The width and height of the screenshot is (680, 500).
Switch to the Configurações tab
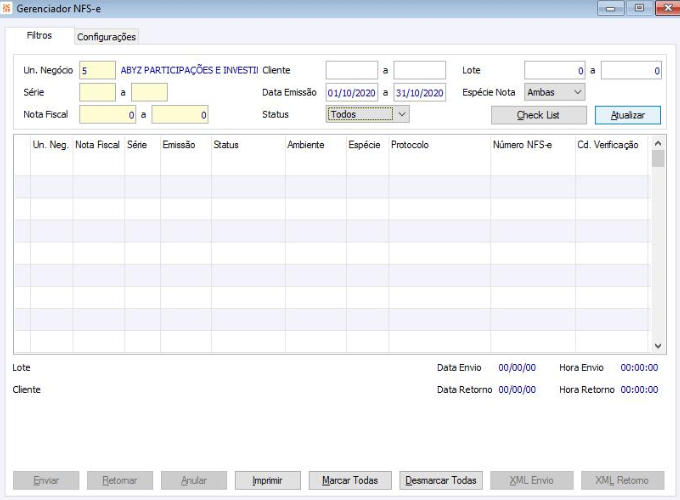point(106,37)
